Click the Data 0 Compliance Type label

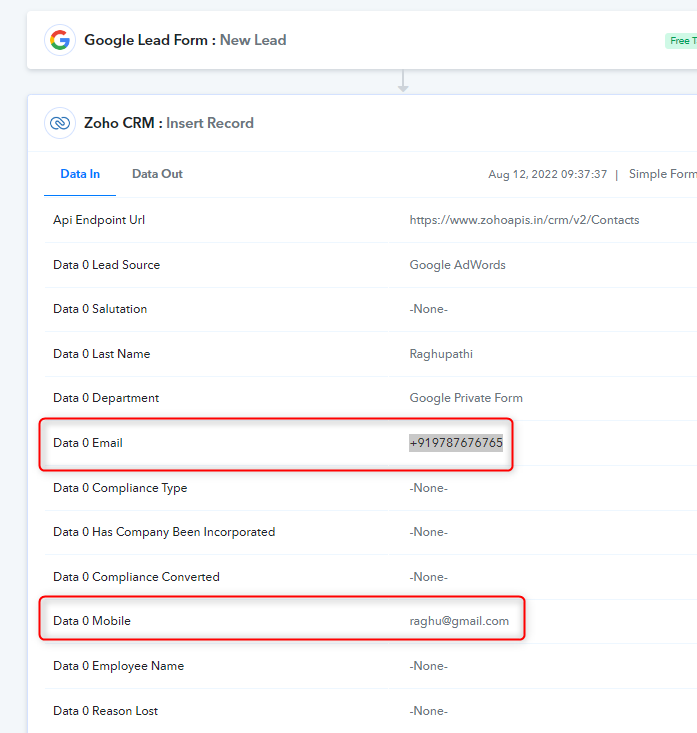pyautogui.click(x=120, y=488)
